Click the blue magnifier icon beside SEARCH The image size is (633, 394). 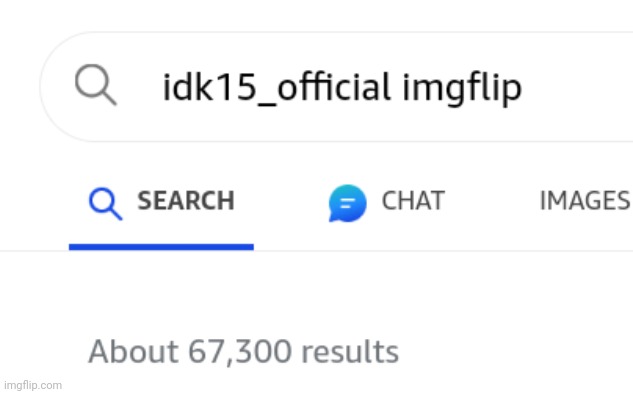click(105, 203)
